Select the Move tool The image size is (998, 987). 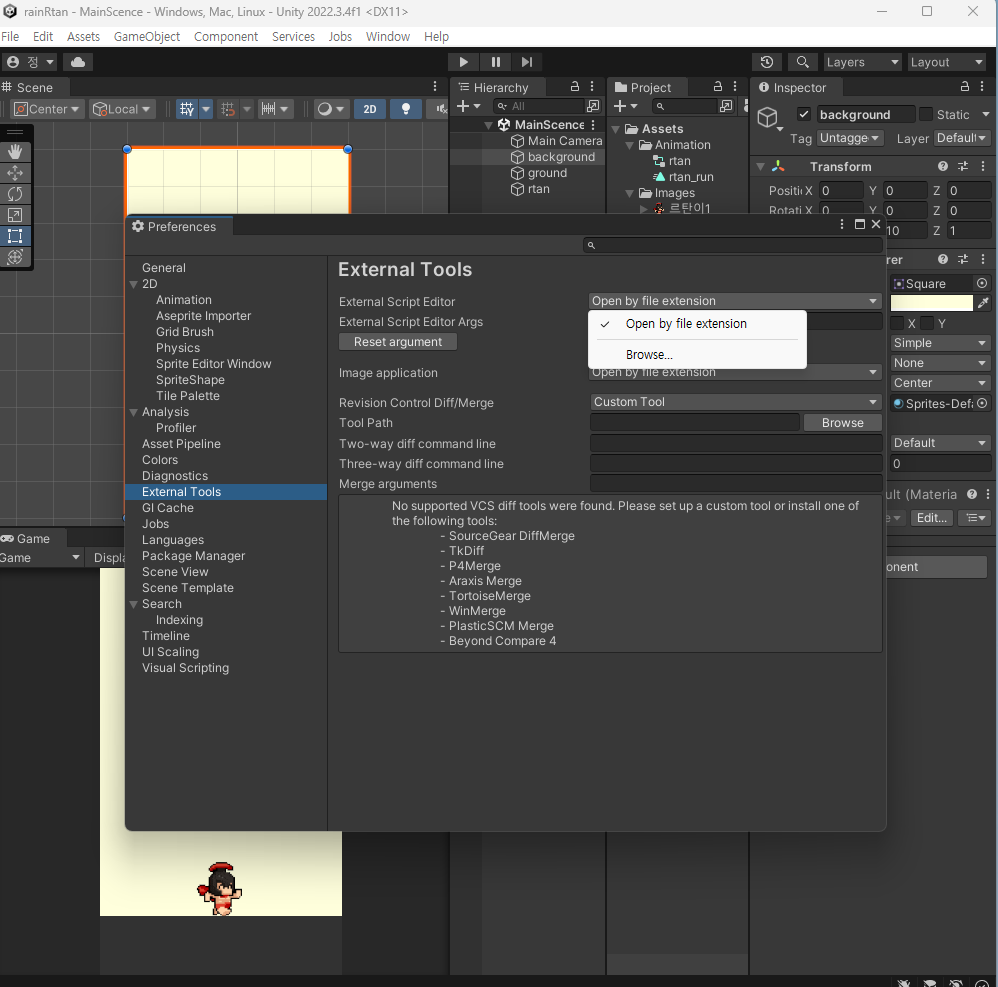15,172
